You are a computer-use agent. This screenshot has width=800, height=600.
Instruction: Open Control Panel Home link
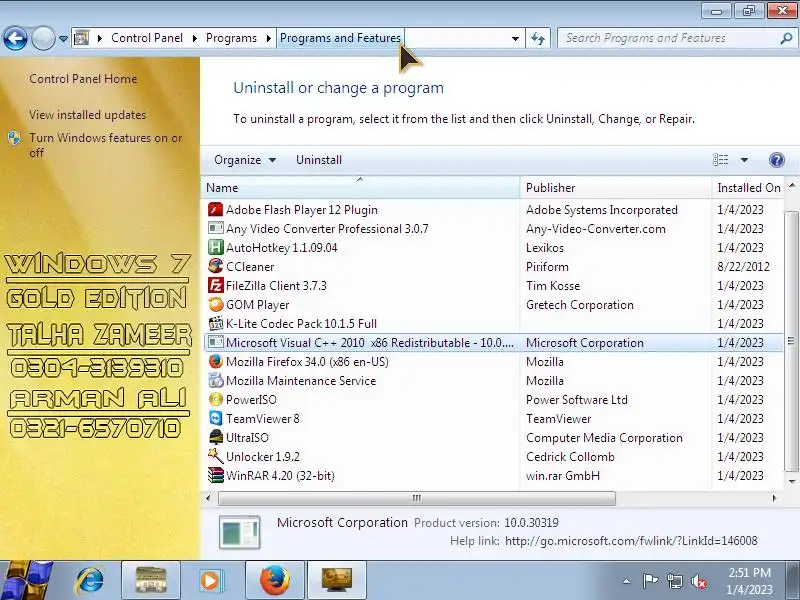(x=83, y=79)
